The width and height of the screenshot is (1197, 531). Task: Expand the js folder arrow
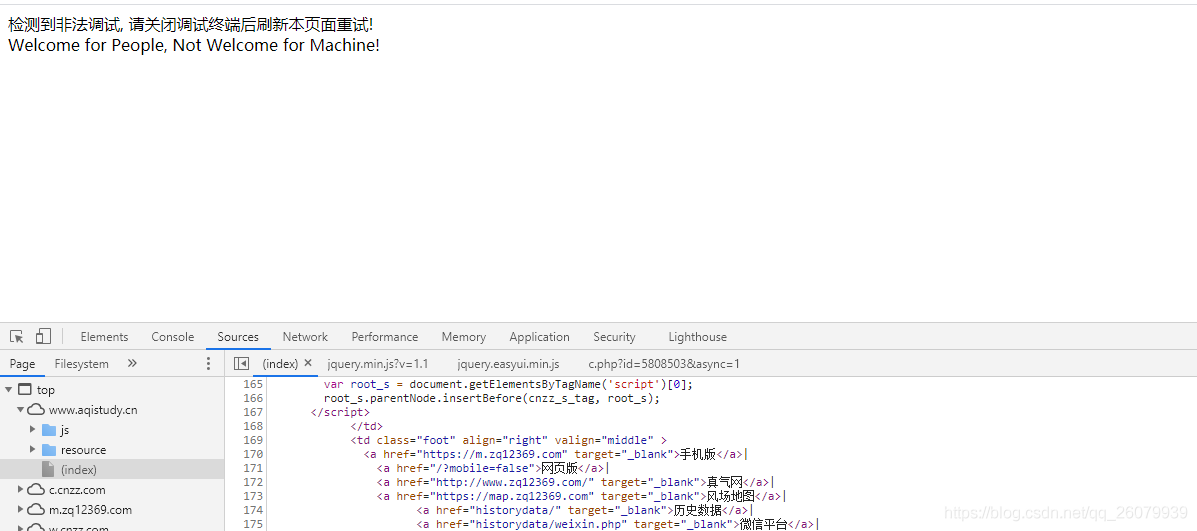click(33, 430)
